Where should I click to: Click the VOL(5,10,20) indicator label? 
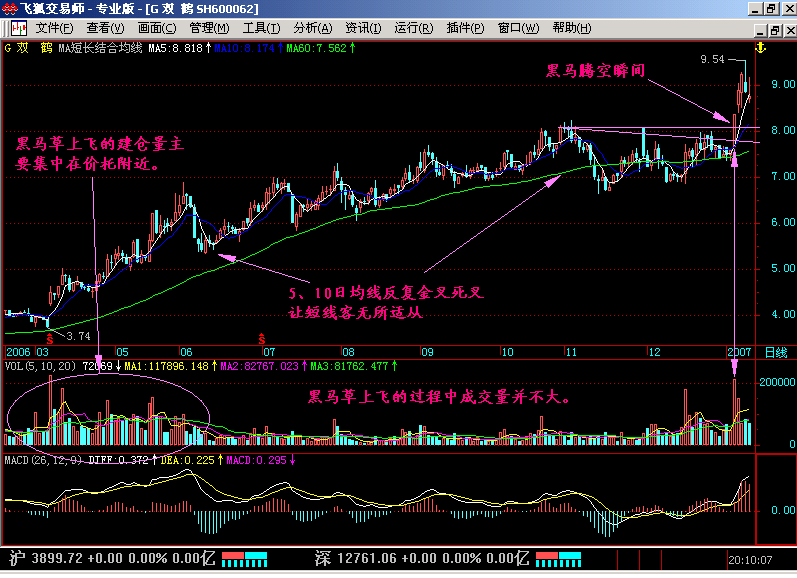pyautogui.click(x=38, y=366)
